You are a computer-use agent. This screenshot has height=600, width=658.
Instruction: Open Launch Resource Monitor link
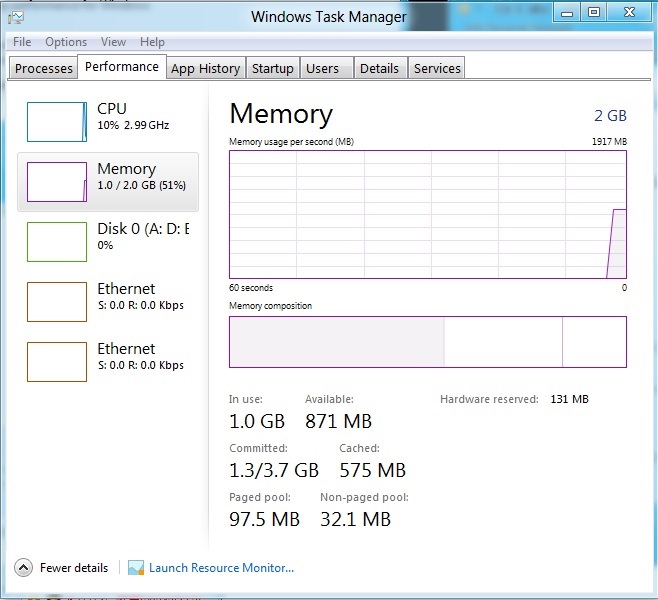(221, 568)
